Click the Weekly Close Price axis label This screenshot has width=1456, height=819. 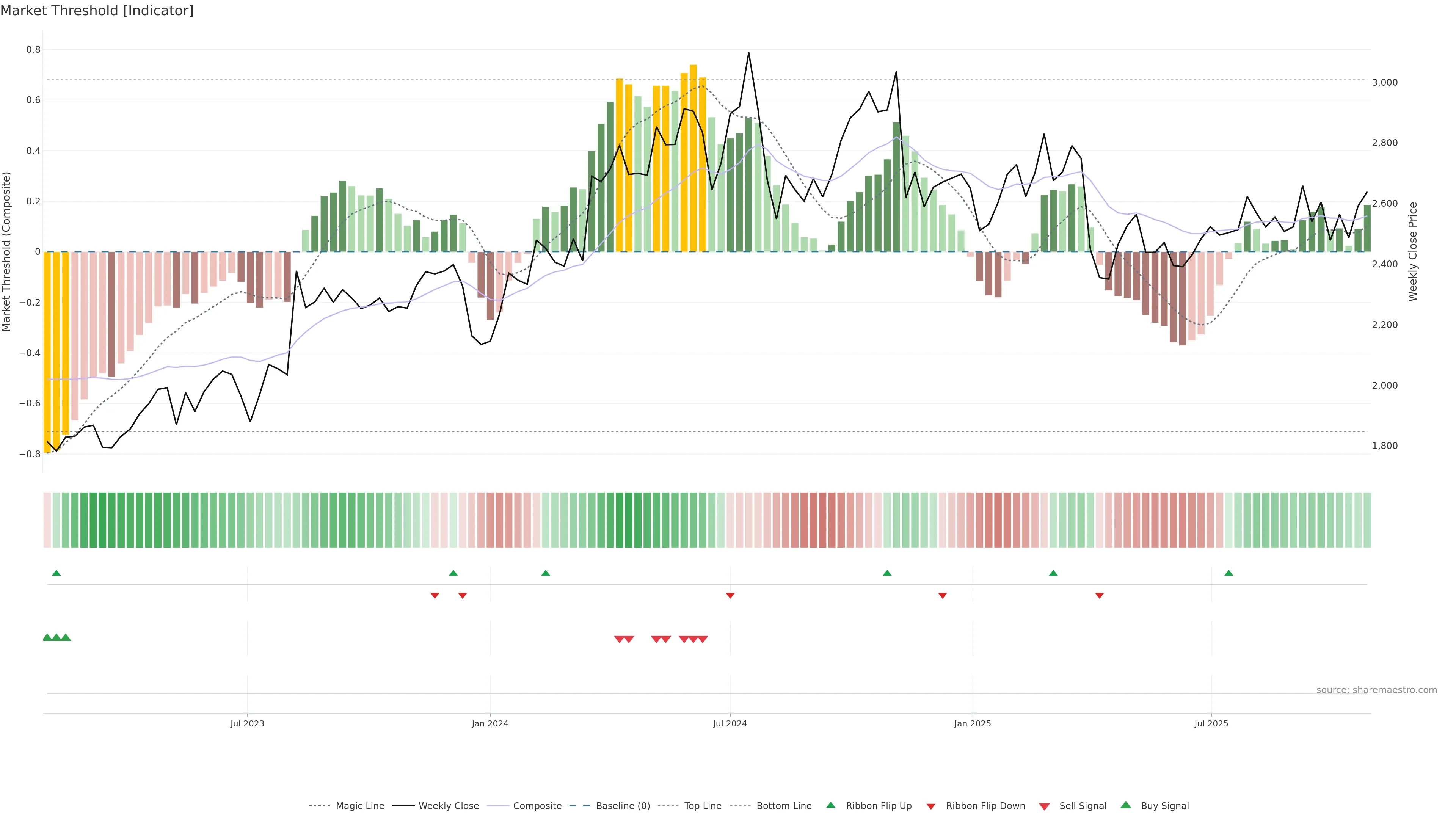[x=1413, y=251]
